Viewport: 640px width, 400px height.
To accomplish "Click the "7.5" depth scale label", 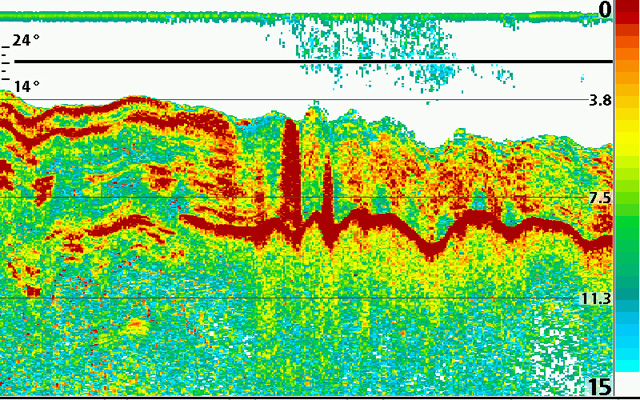I will click(600, 198).
